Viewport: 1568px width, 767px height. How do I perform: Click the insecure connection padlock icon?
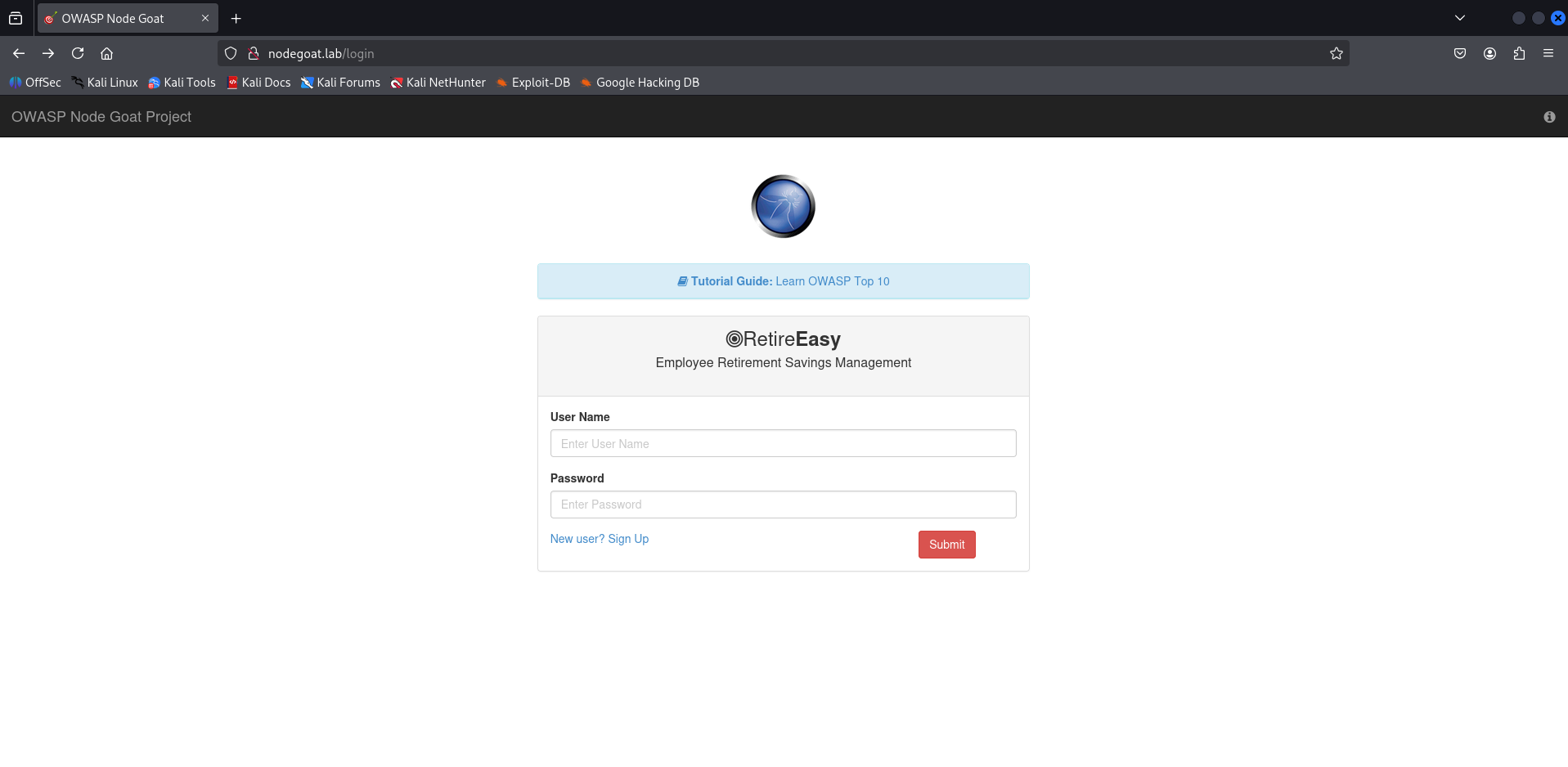[254, 53]
